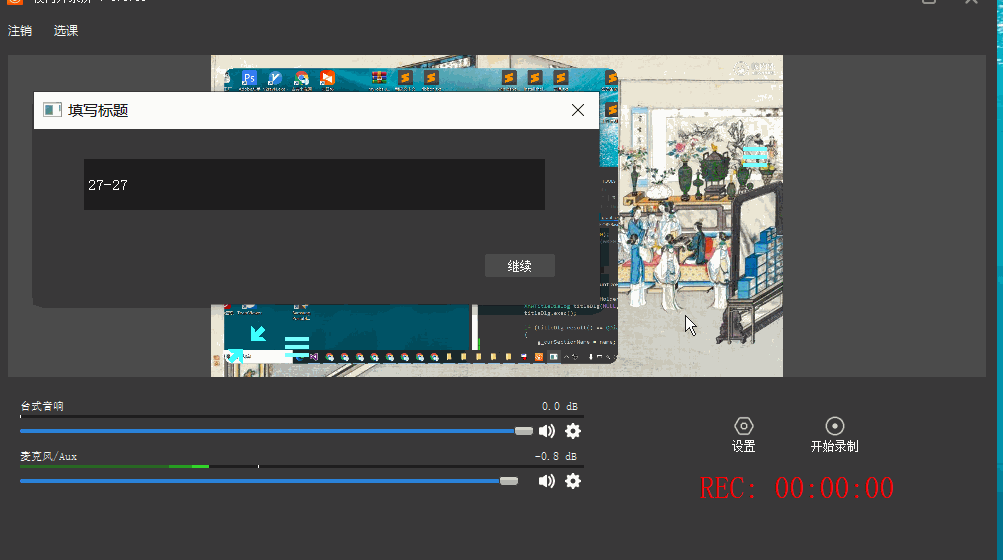The image size is (1003, 560).
Task: Click the 填写标题 dialog title icon
Action: (52, 110)
